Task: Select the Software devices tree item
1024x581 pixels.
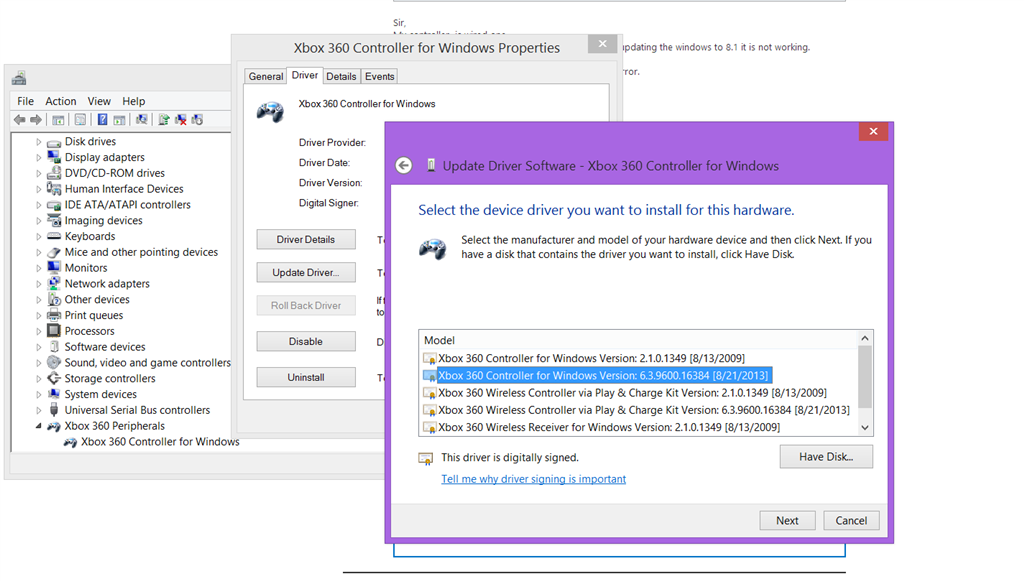Action: pos(104,347)
